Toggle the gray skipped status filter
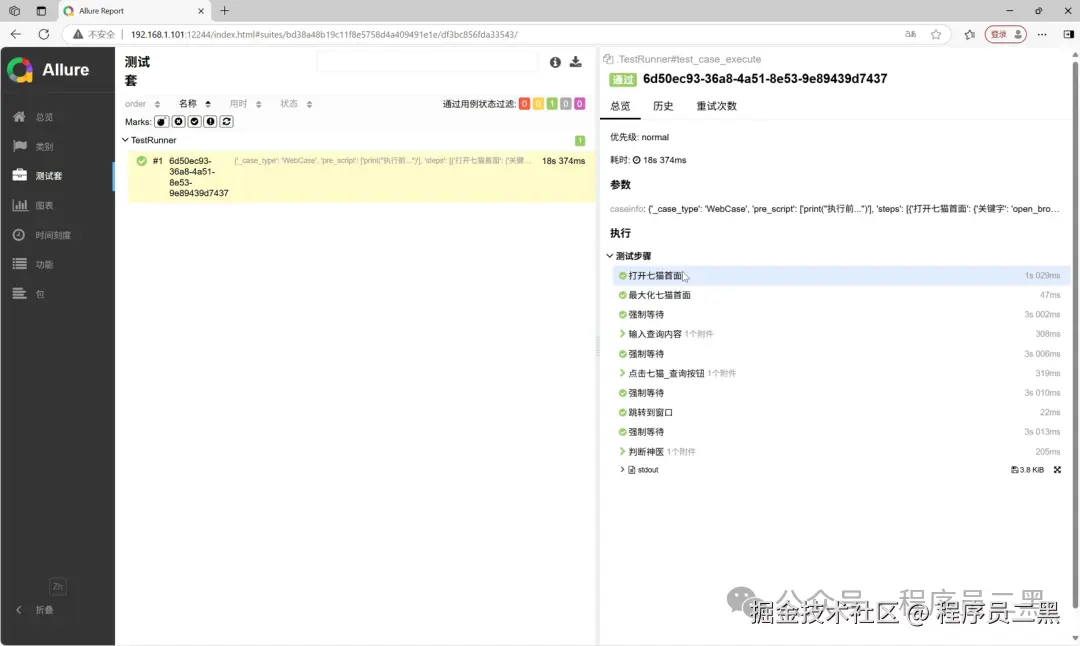Image resolution: width=1080 pixels, height=646 pixels. pos(565,104)
